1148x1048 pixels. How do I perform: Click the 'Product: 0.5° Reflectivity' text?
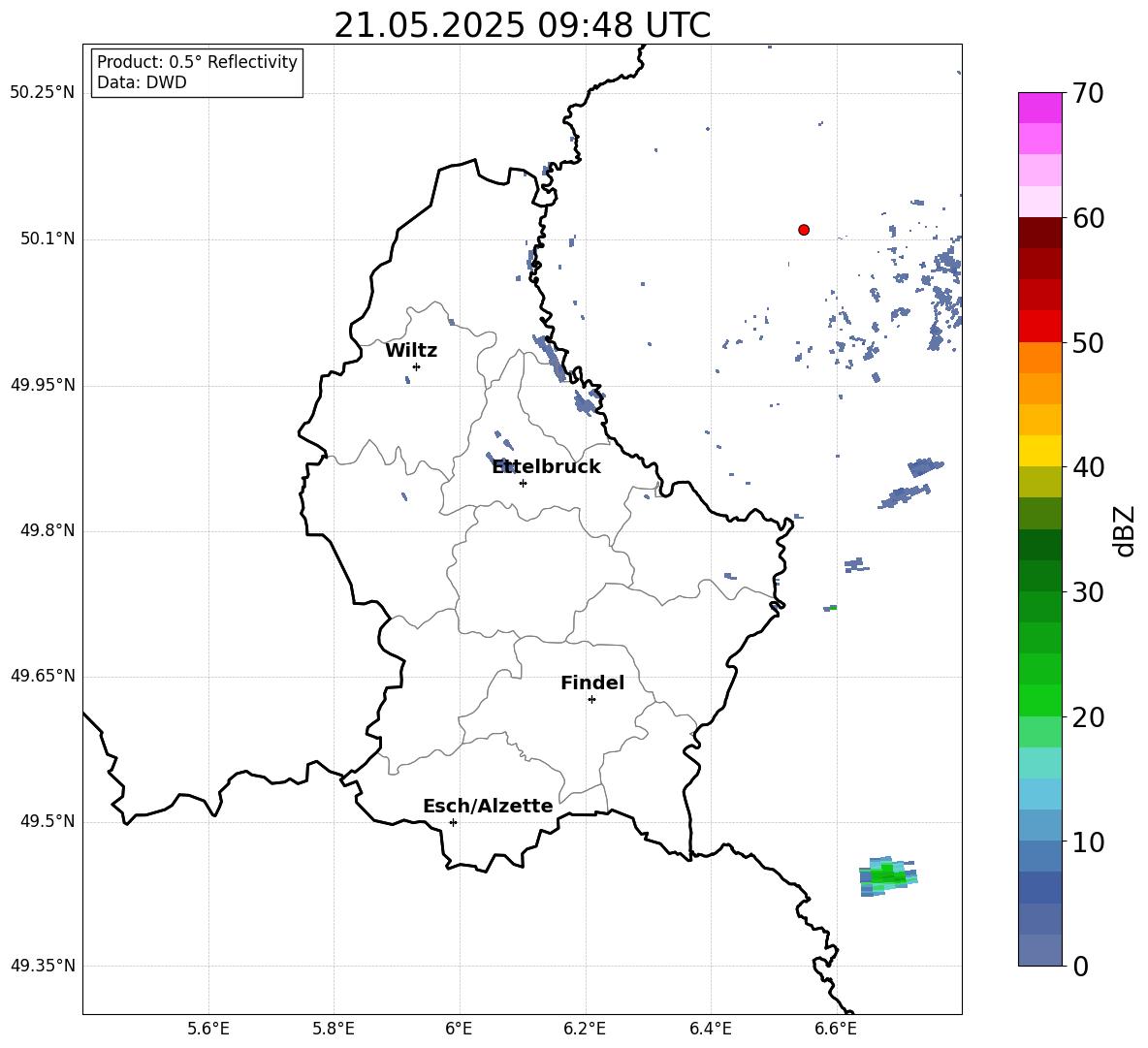pos(197,62)
